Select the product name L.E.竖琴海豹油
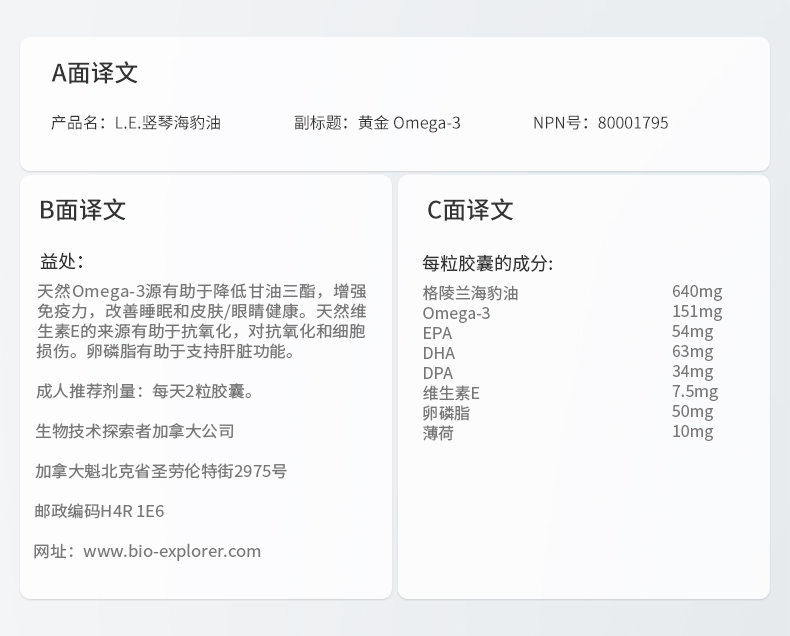The image size is (790, 636). click(168, 123)
